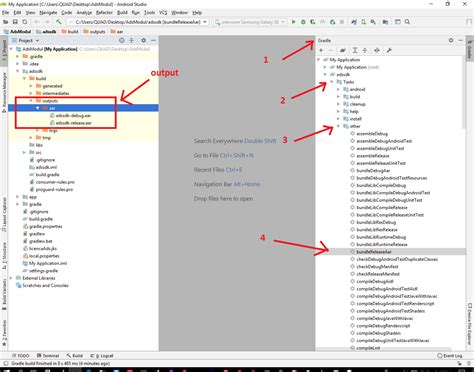Open the Project panel gear settings
The image size is (474, 372).
[x=143, y=40]
